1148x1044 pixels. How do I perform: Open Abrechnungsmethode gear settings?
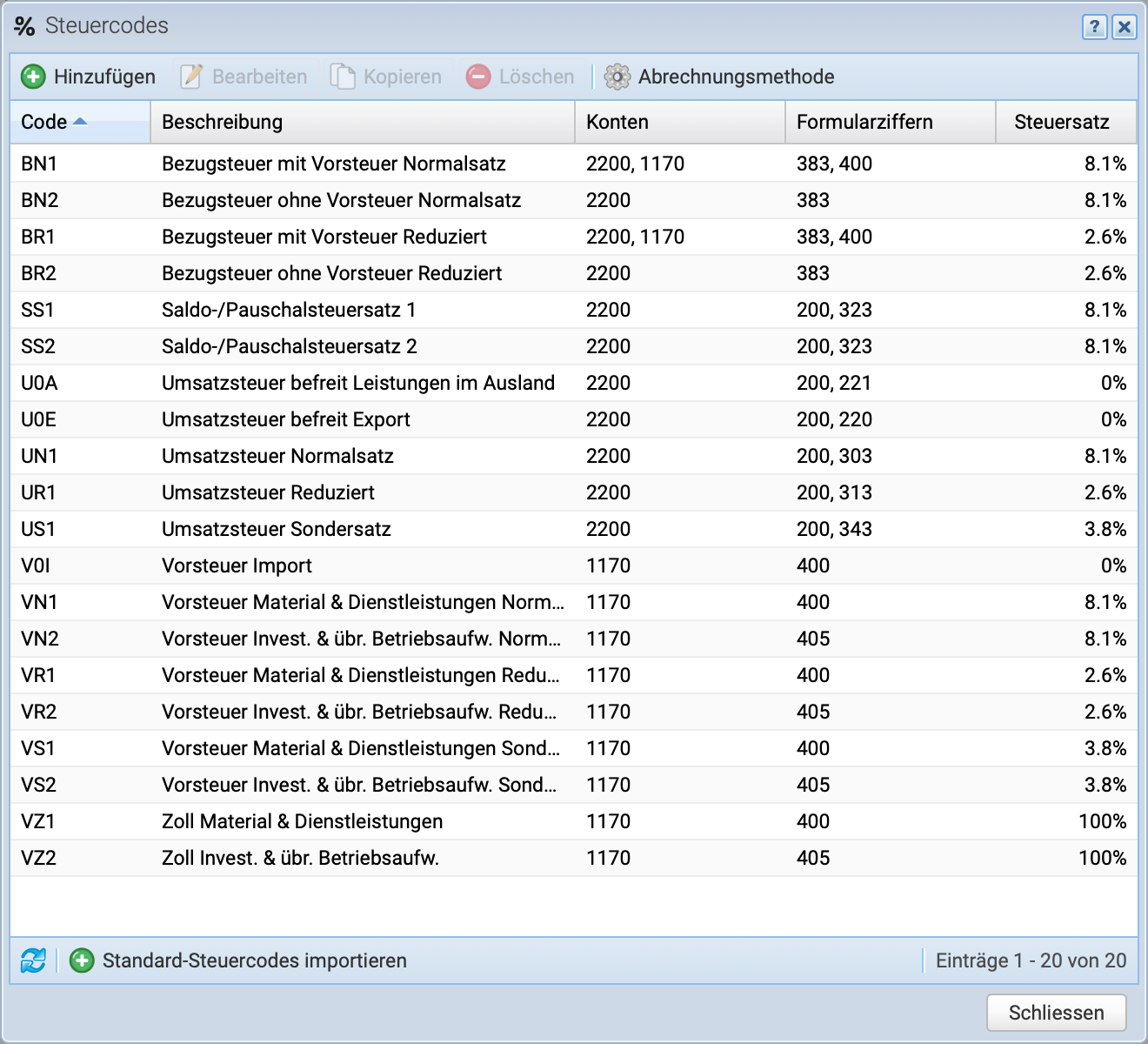tap(617, 77)
